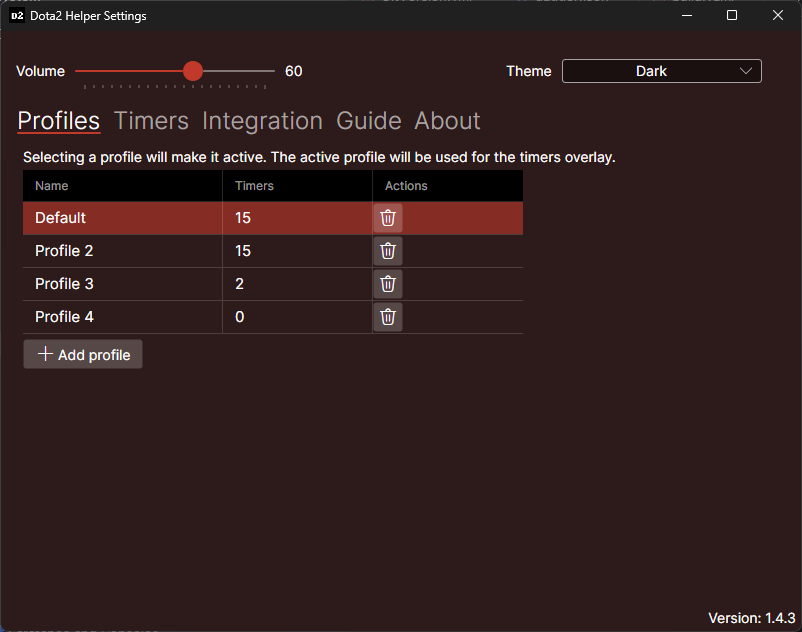
Task: Click the chevron on the theme selector
Action: click(x=745, y=71)
